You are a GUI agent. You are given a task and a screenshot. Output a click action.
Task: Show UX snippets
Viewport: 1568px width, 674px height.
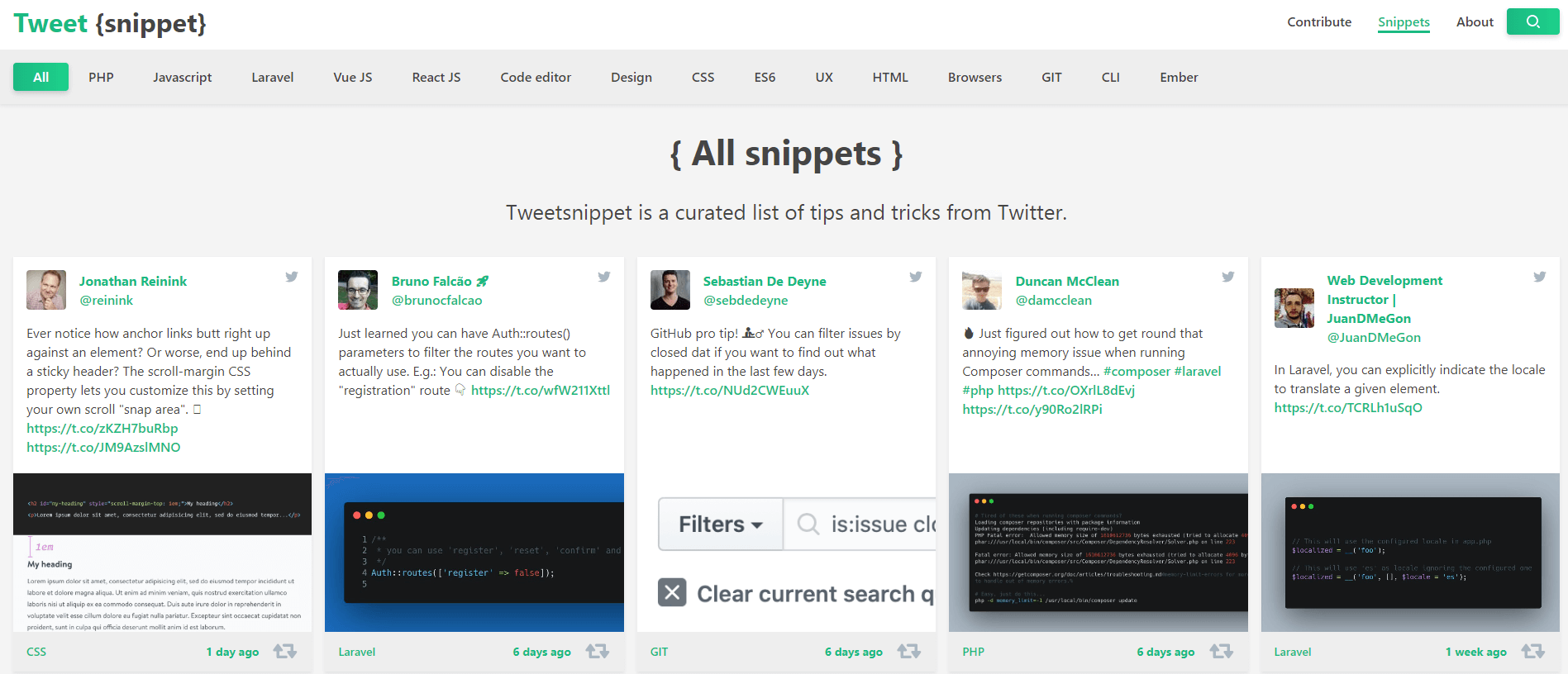tap(824, 77)
